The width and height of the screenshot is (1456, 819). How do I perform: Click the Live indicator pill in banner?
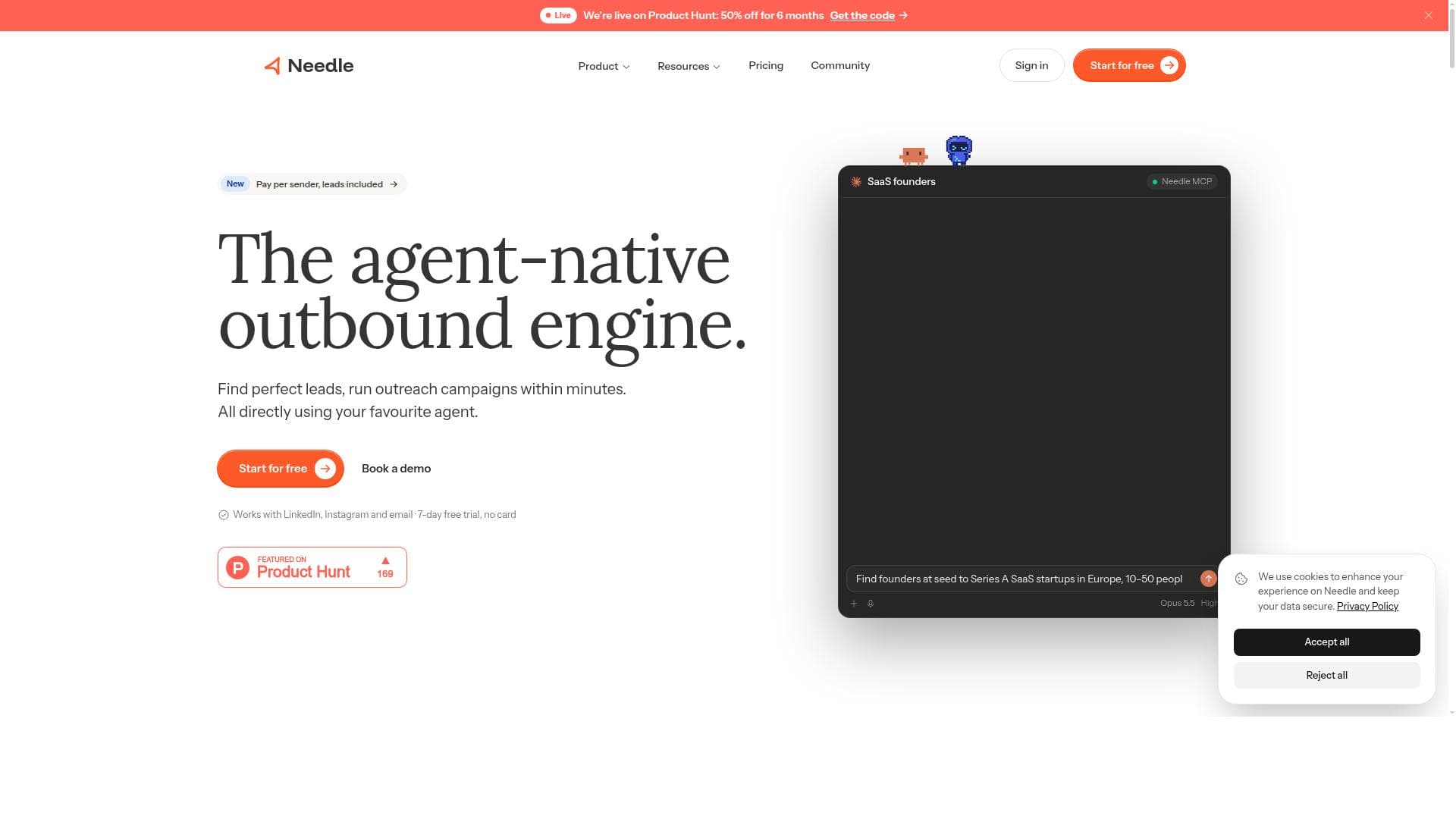point(559,15)
